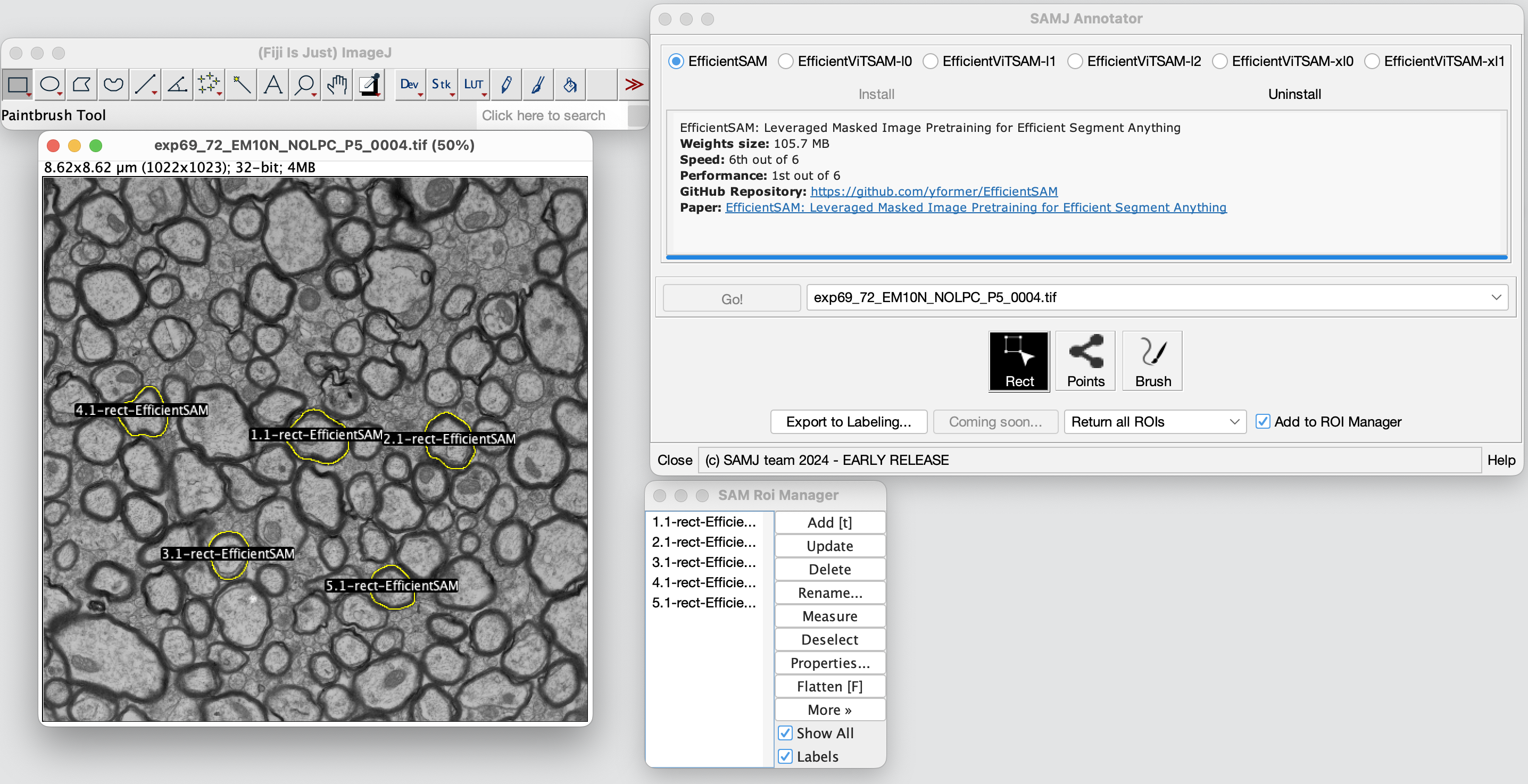This screenshot has height=784, width=1528.
Task: Click Measure in Roi Manager
Action: point(830,616)
